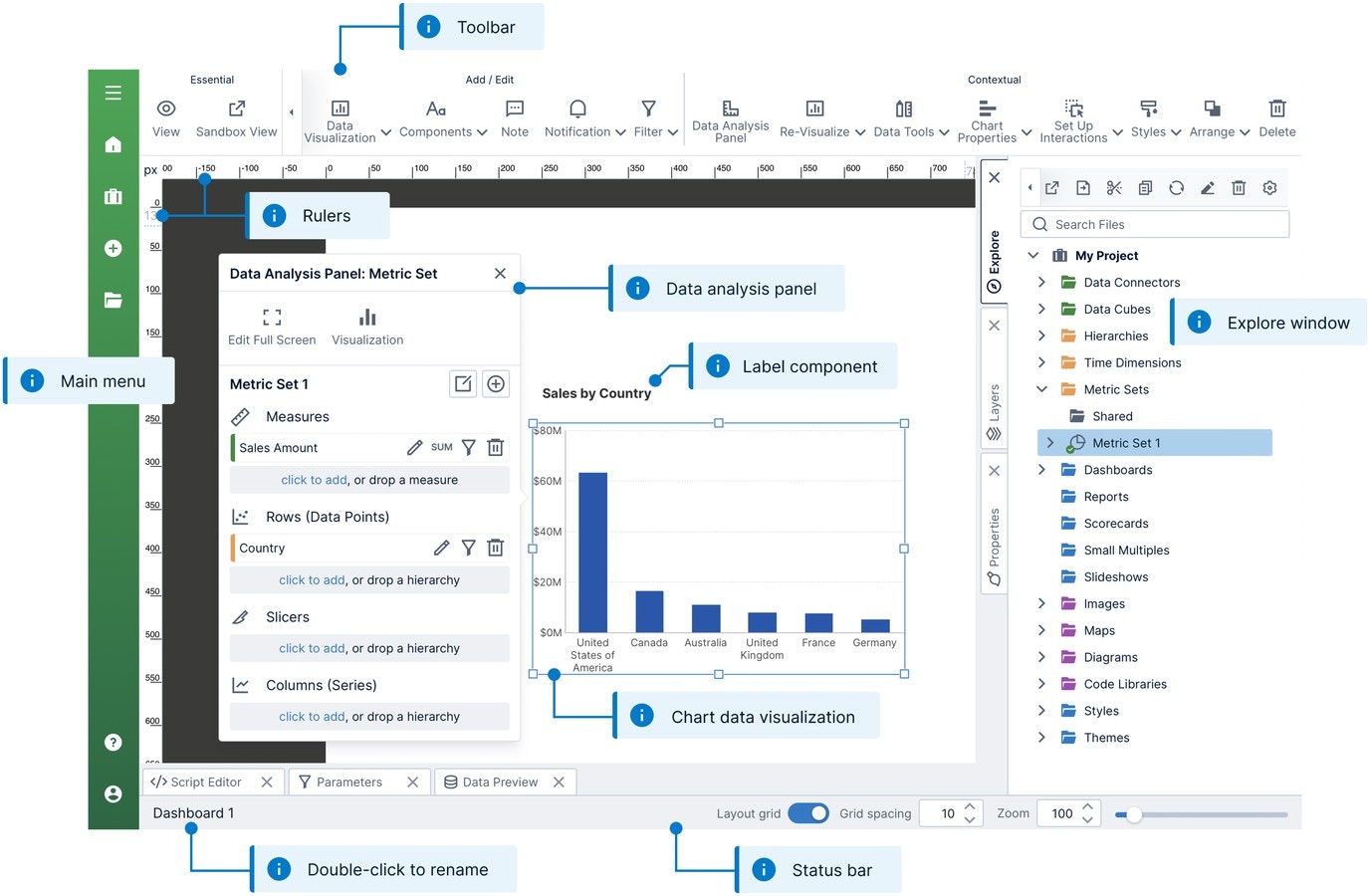Switch to View mode in toolbar
The width and height of the screenshot is (1368, 896).
click(x=166, y=117)
